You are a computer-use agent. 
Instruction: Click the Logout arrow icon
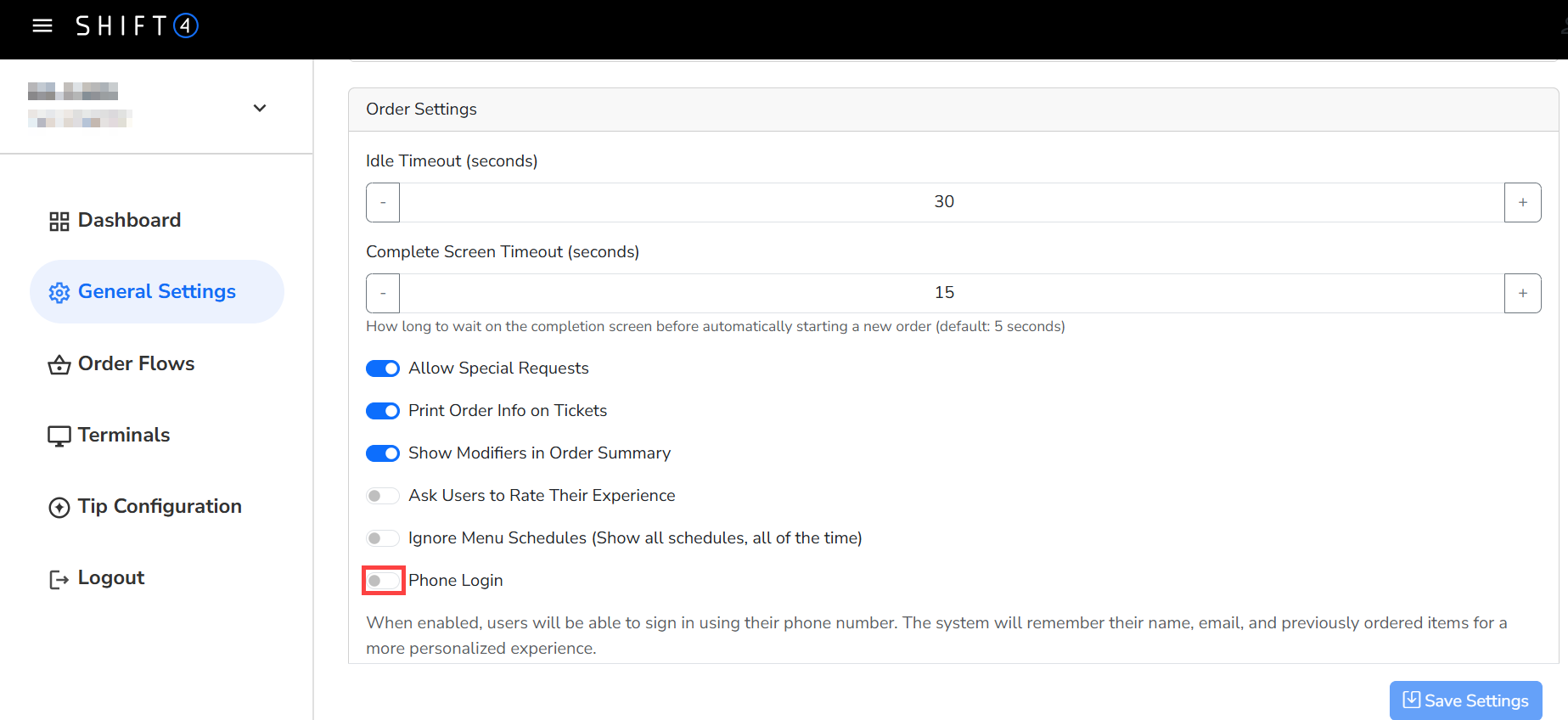[x=59, y=579]
